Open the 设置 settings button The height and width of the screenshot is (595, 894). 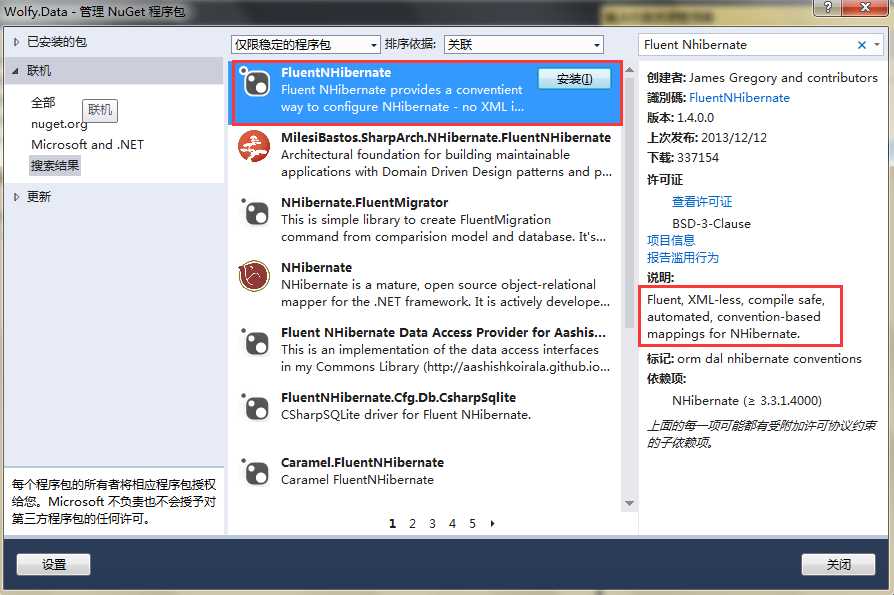click(x=54, y=564)
